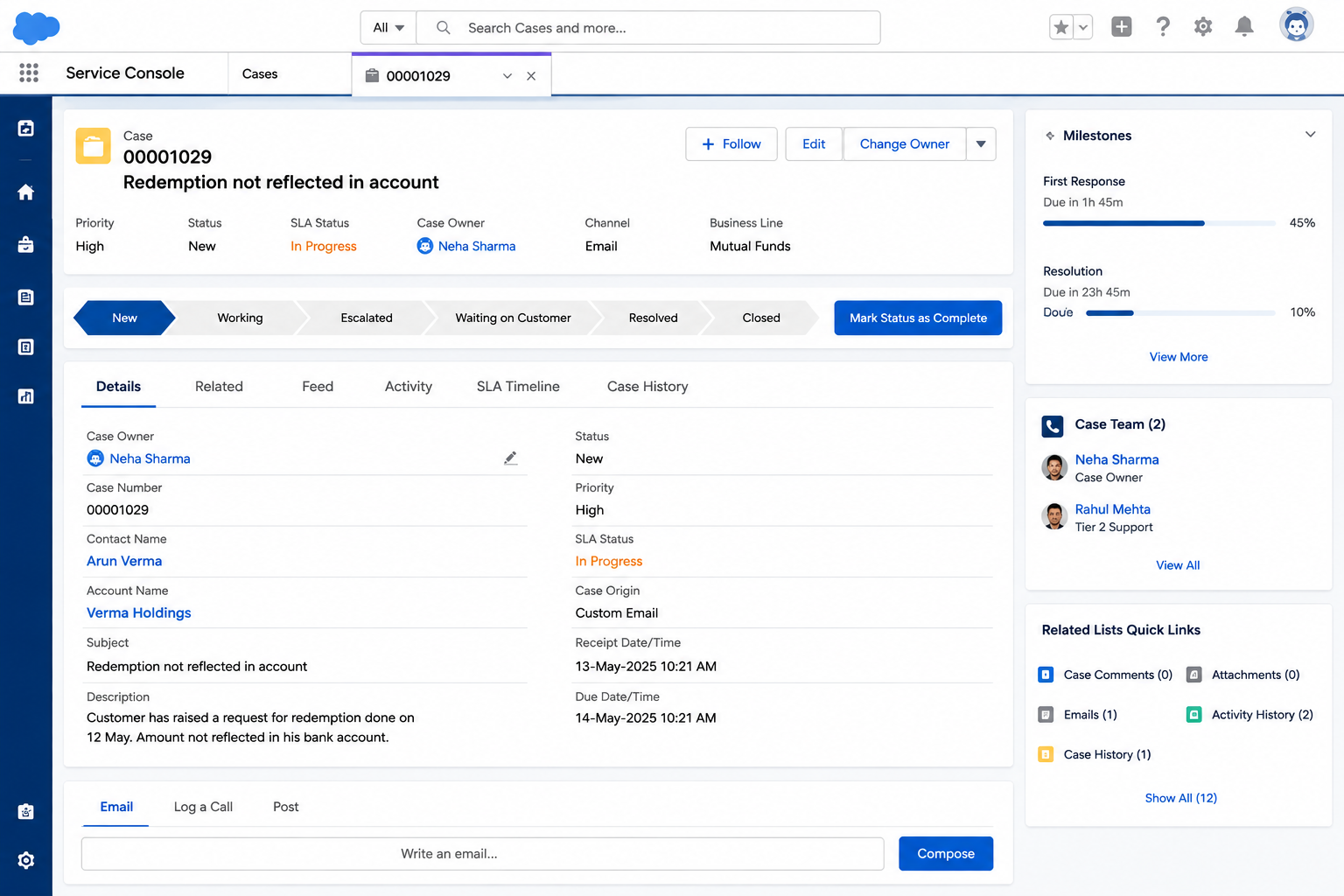This screenshot has width=1344, height=896.
Task: Open the user profile avatar
Action: 1297,25
